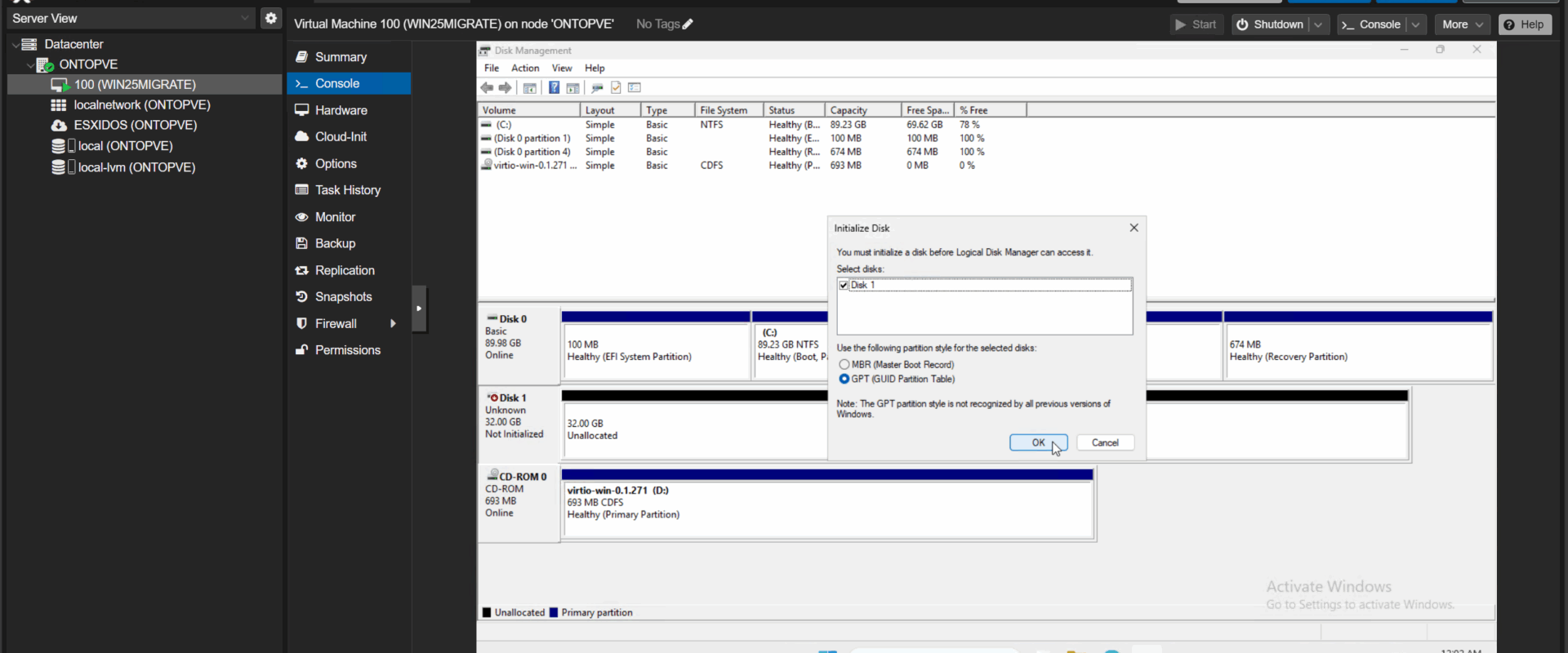Viewport: 1568px width, 653px height.
Task: Close the Initialize Disk dialog with X
Action: [1134, 228]
